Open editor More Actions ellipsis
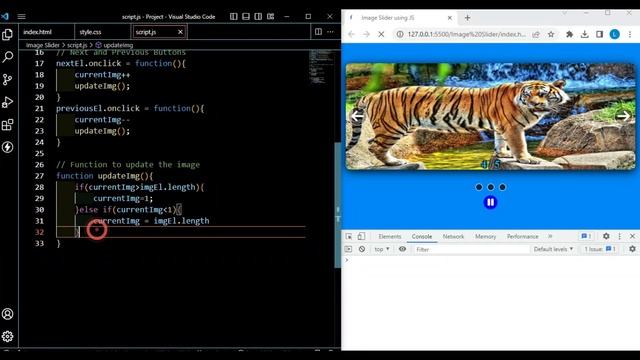The width and height of the screenshot is (640, 360). [330, 32]
